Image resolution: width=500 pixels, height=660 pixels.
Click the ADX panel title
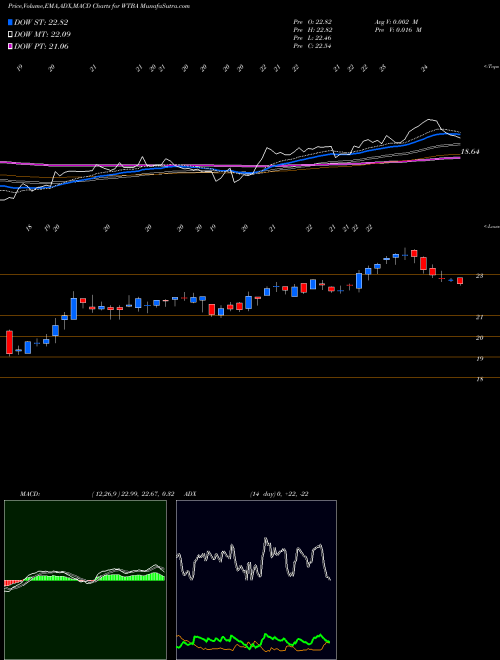tap(190, 494)
